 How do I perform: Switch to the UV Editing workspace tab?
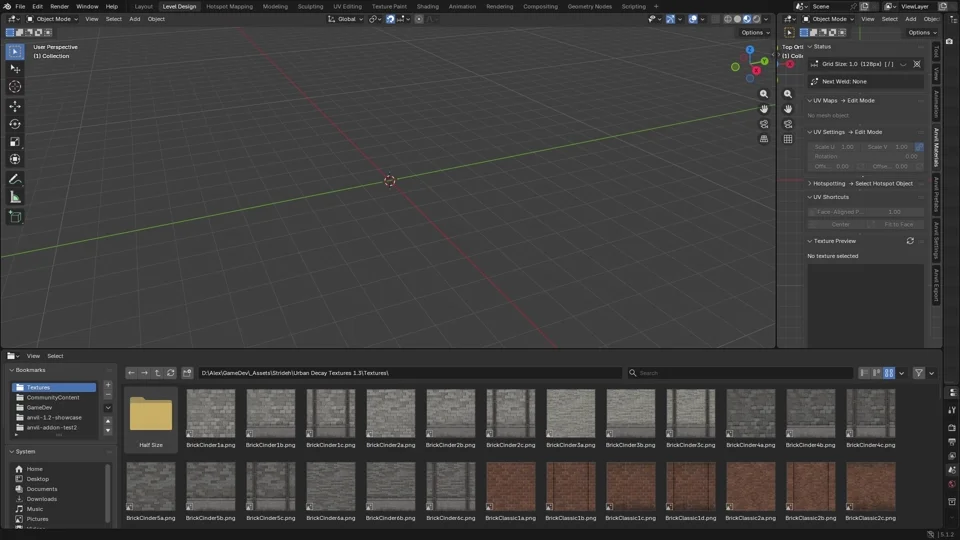coord(347,6)
